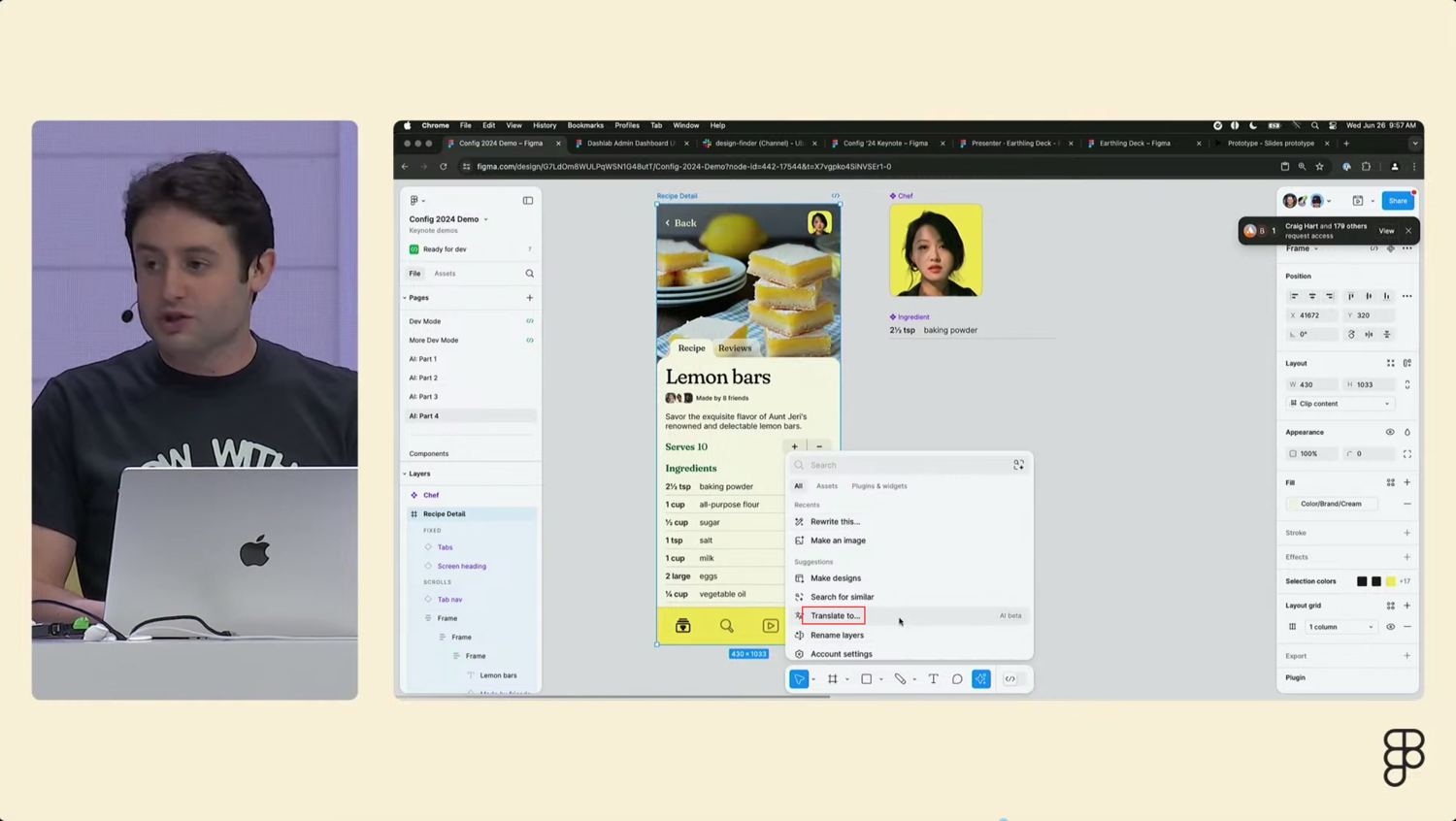This screenshot has width=1456, height=821.
Task: Pick the Pen tool in toolbar
Action: point(900,679)
